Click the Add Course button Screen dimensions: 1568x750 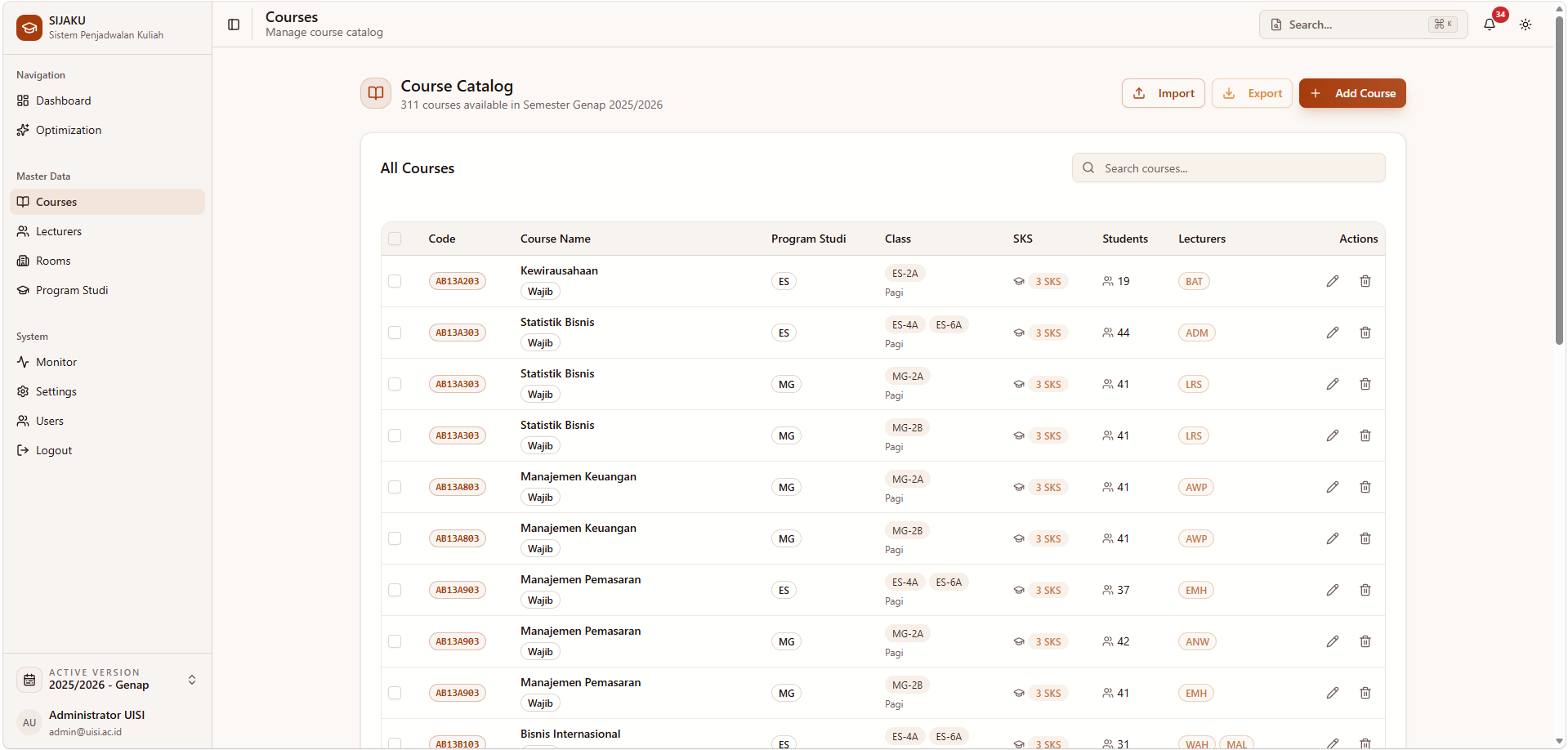[x=1352, y=93]
